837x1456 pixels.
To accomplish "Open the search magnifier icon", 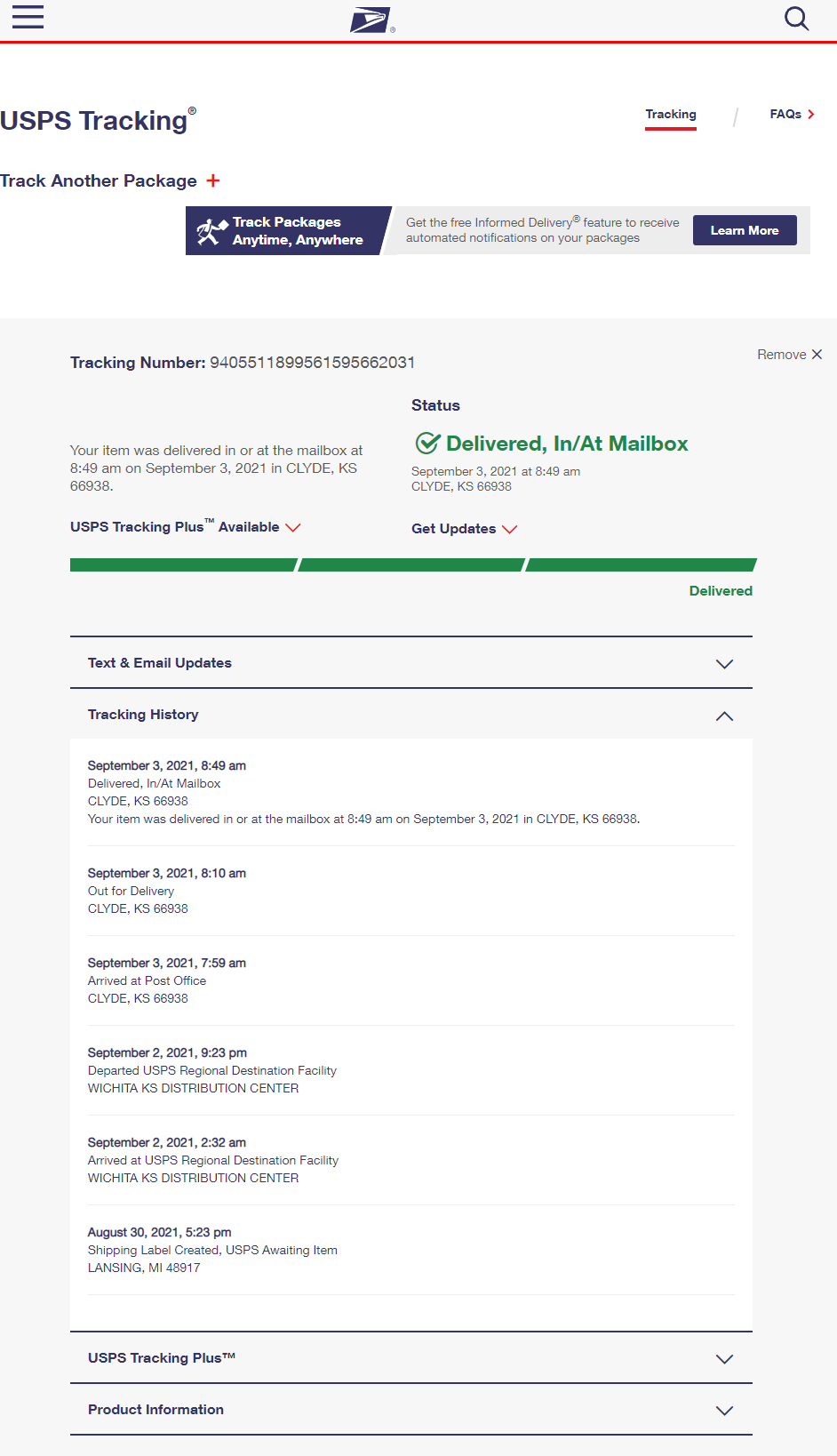I will (796, 19).
